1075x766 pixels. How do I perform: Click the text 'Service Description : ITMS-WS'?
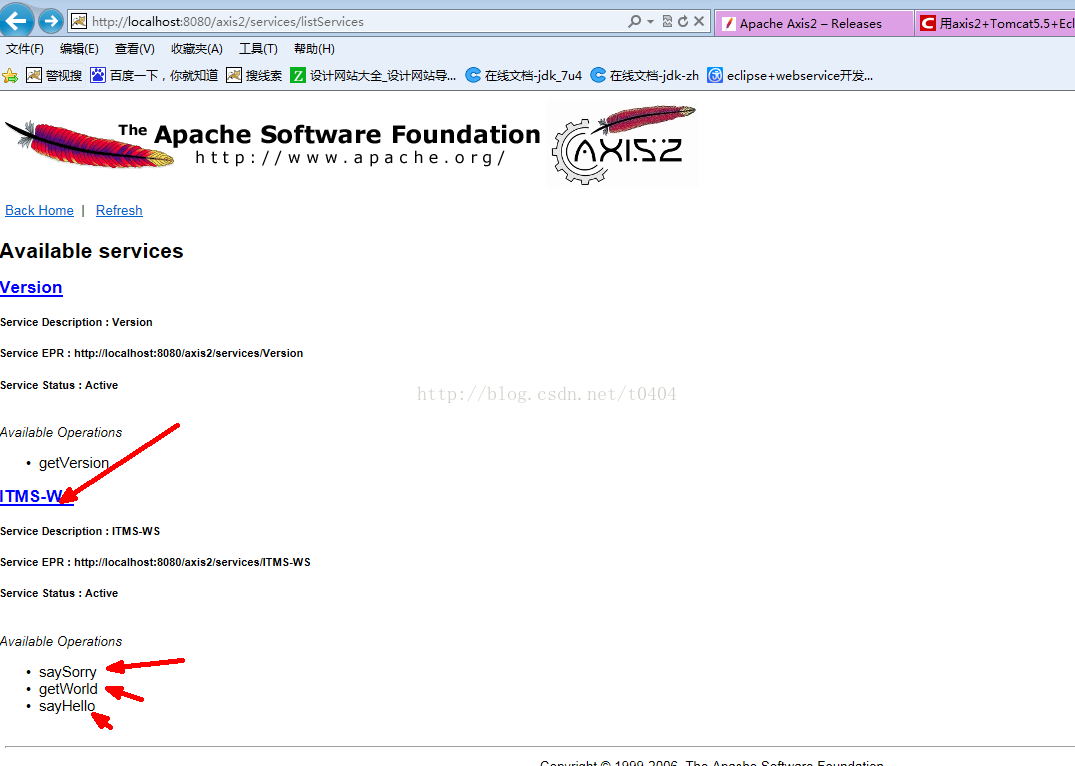pyautogui.click(x=80, y=531)
